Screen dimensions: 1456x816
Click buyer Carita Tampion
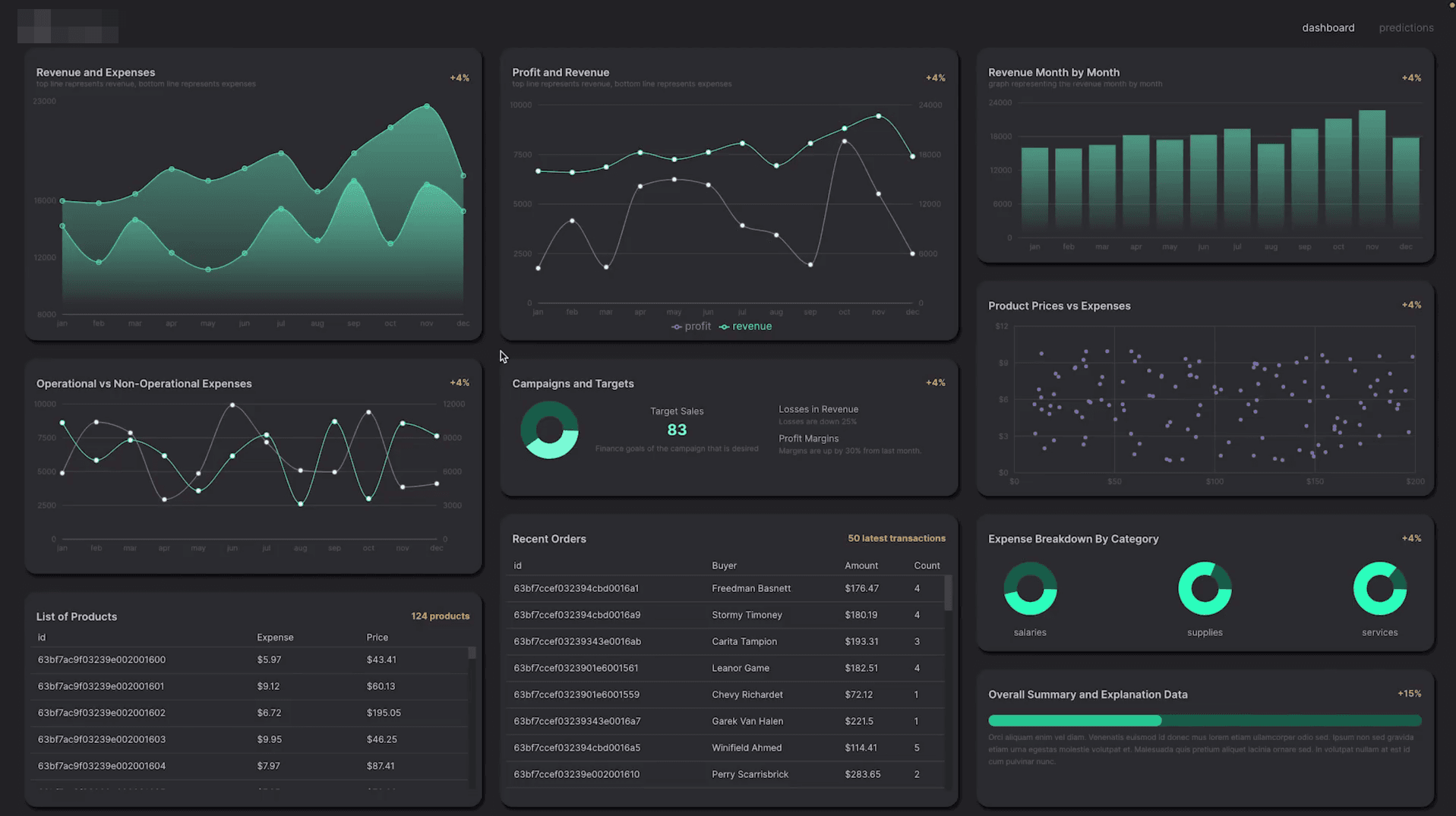pyautogui.click(x=744, y=641)
